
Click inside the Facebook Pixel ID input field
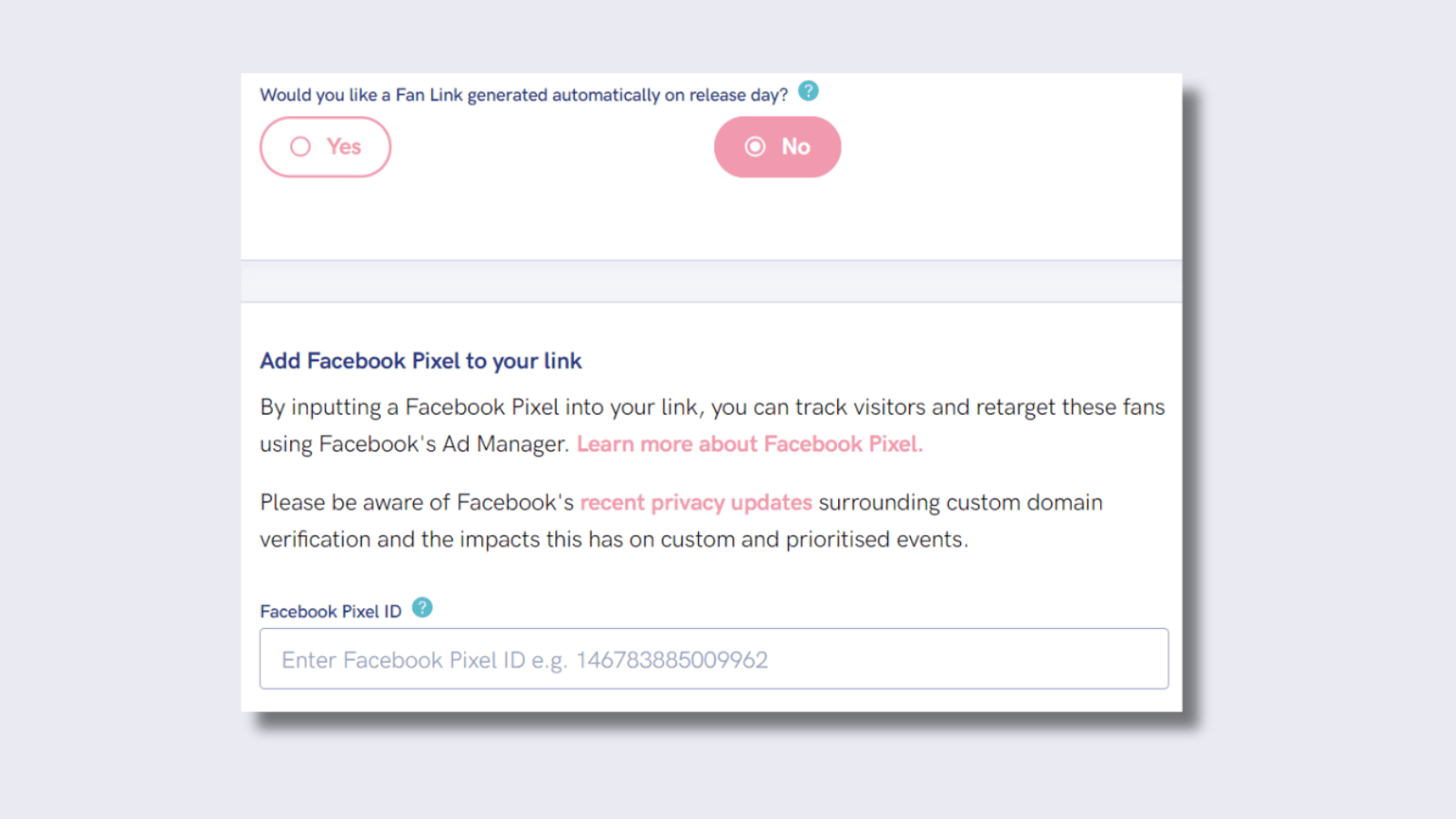(714, 659)
